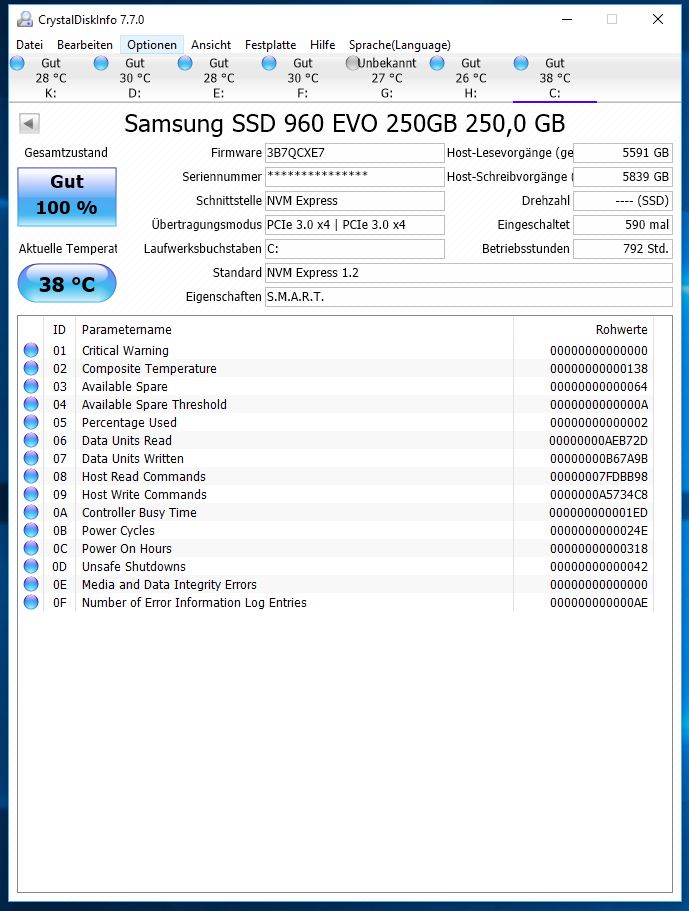The width and height of the screenshot is (689, 911).
Task: Open the Festplatte menu
Action: point(270,45)
